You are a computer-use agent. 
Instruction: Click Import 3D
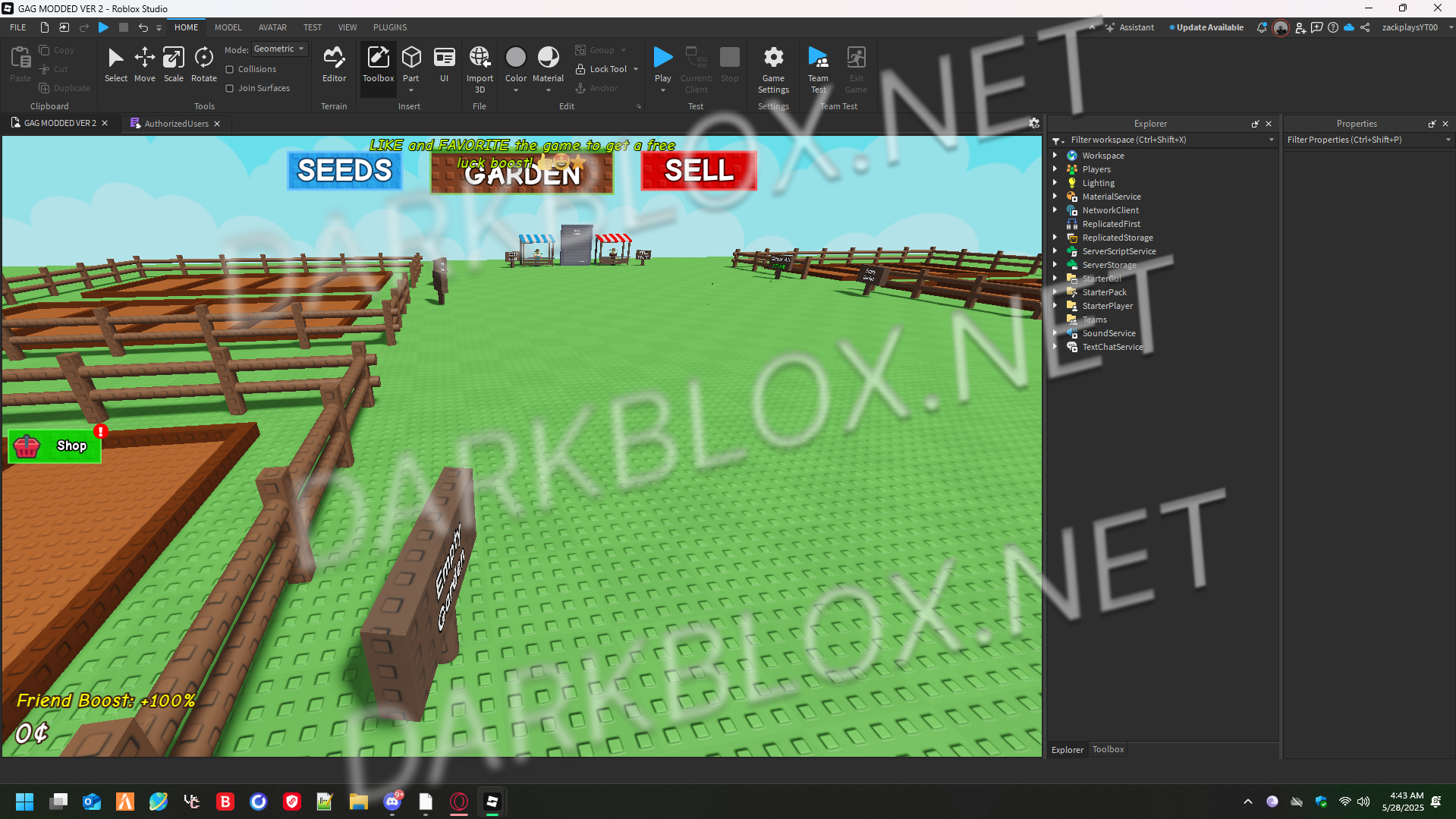pos(480,70)
